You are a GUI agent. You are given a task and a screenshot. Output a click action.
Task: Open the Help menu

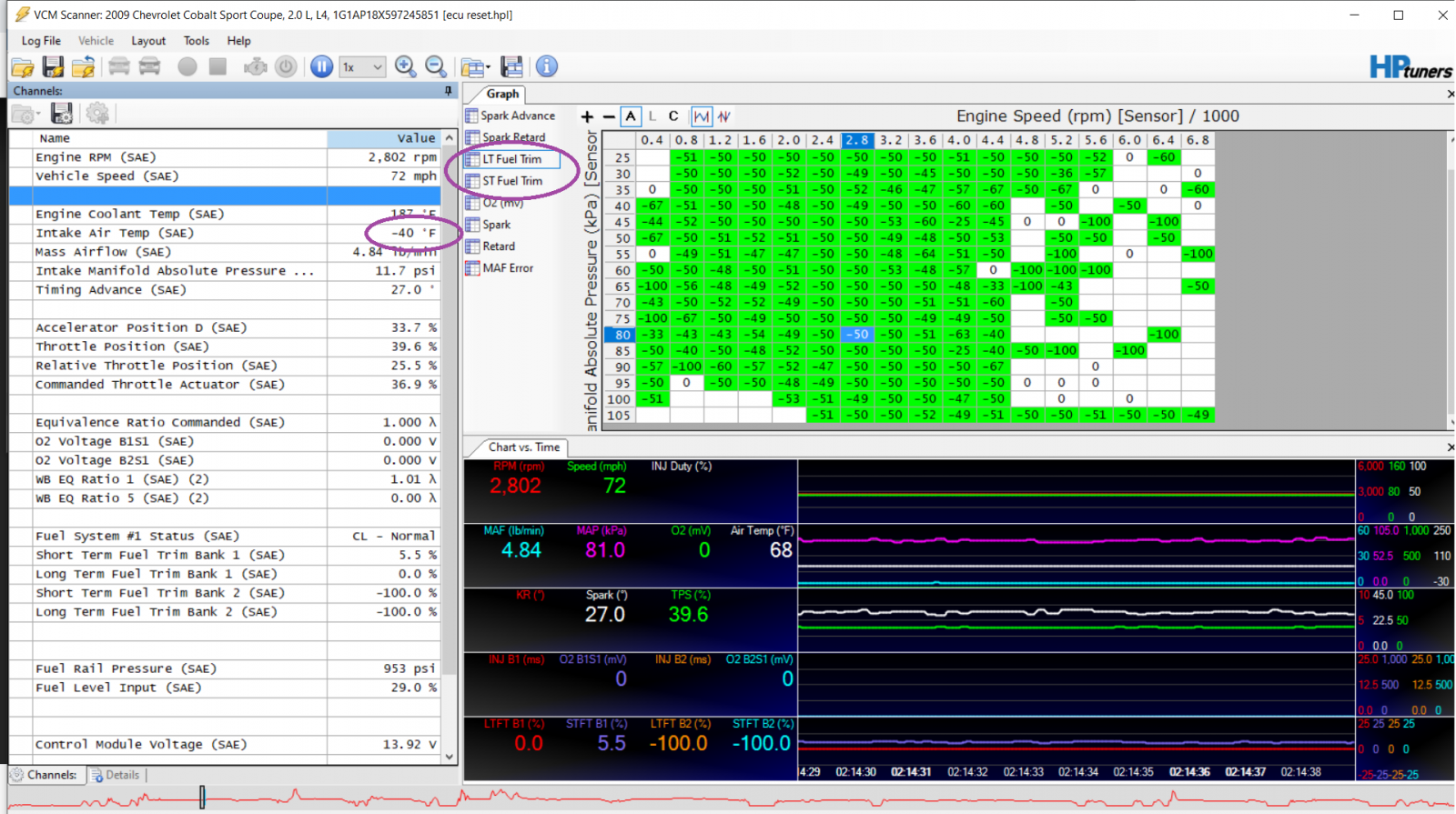pyautogui.click(x=238, y=41)
